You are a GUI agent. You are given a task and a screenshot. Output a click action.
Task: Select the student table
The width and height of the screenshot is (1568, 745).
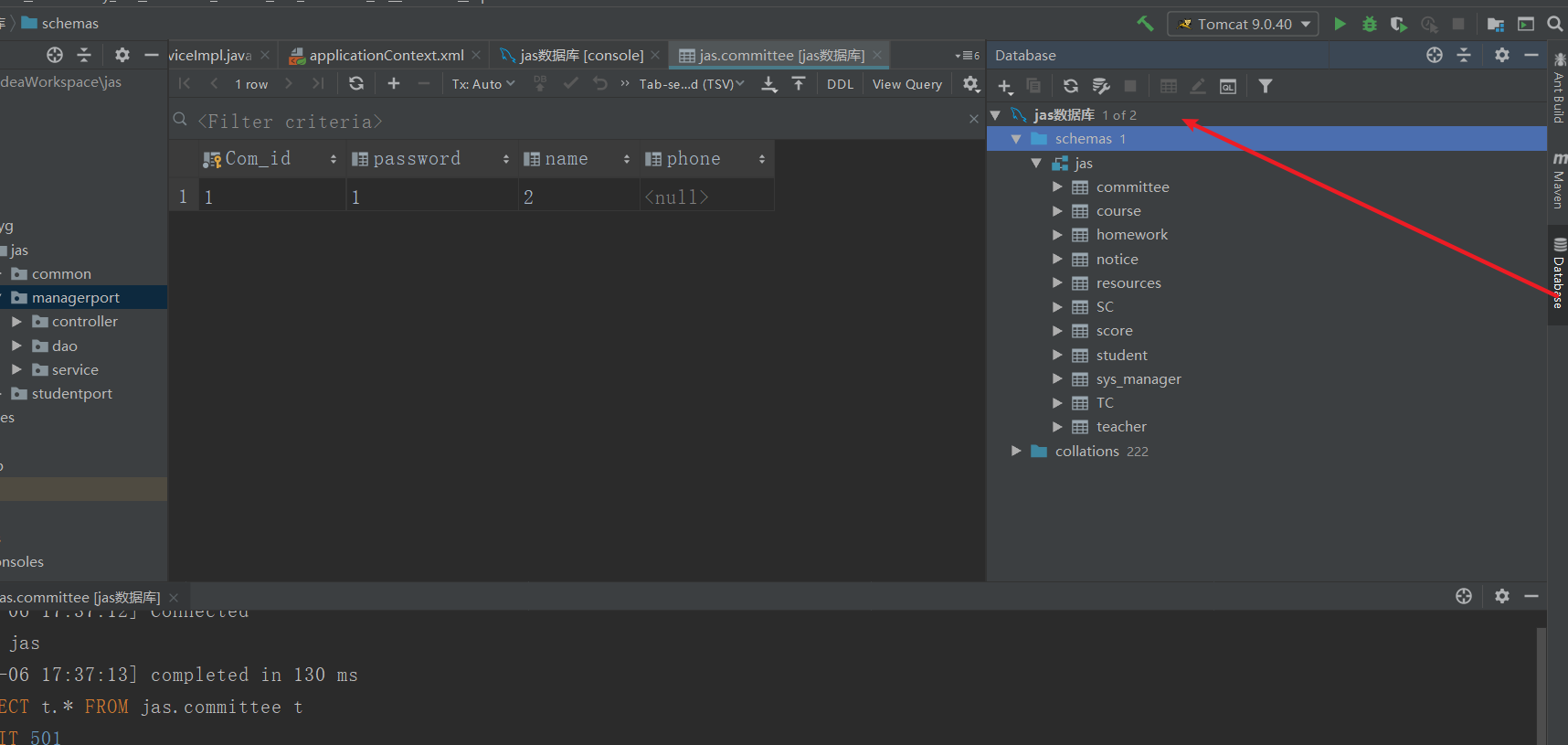point(1121,356)
